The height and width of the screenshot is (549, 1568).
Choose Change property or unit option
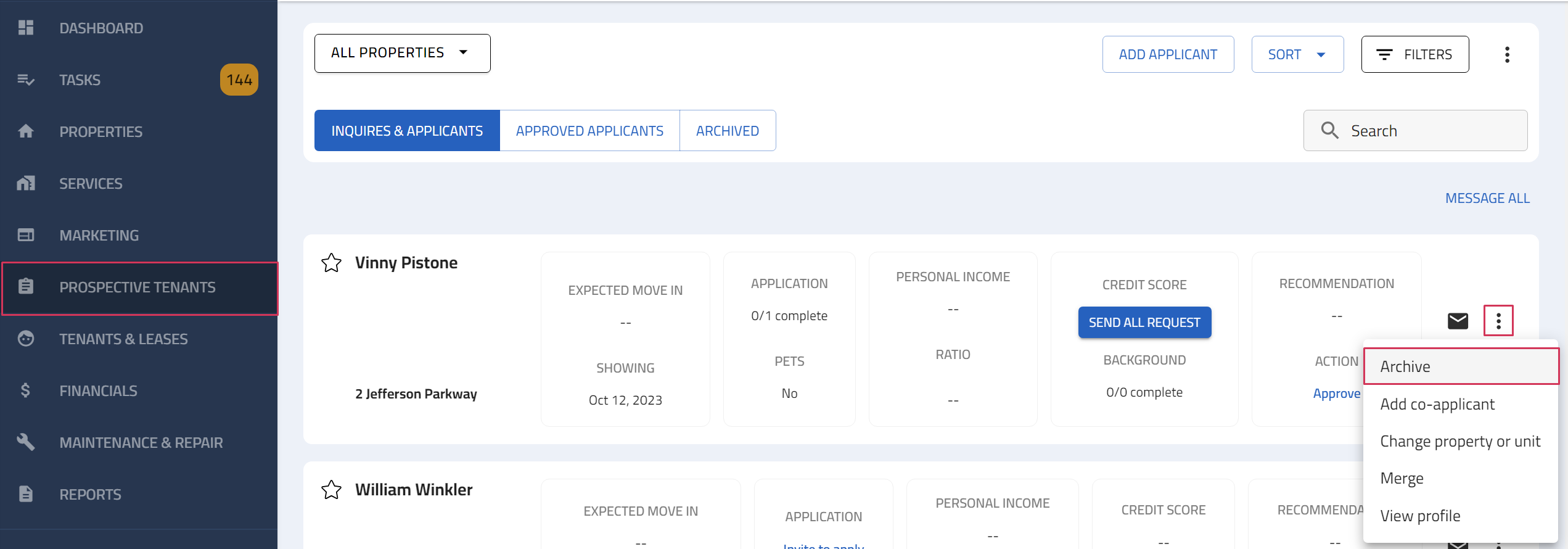[x=1461, y=441]
